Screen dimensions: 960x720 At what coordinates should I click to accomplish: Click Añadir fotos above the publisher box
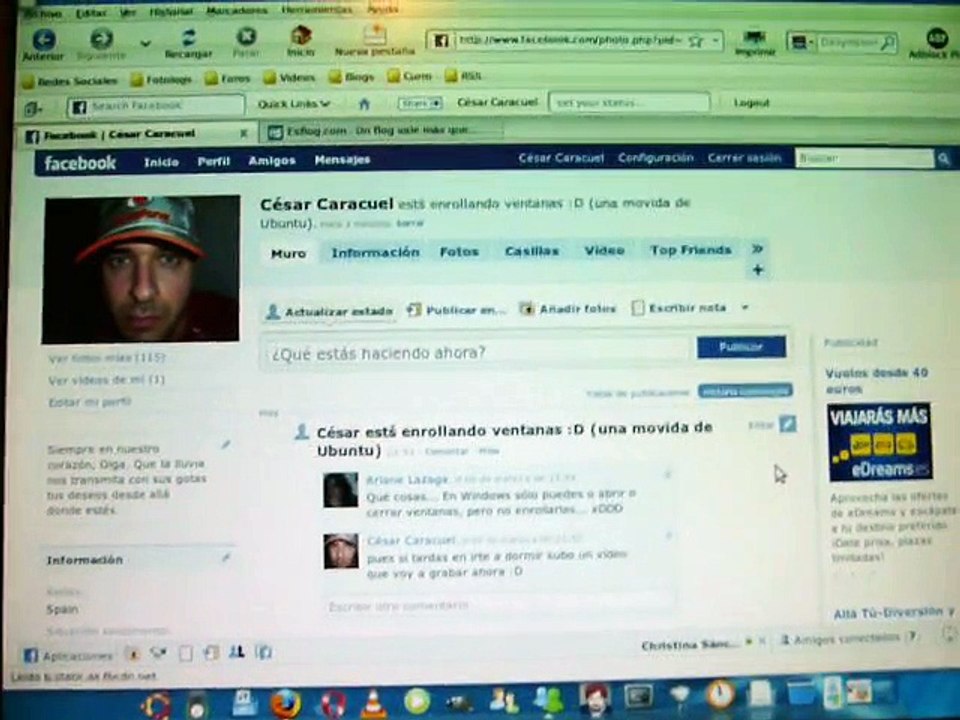pos(568,309)
